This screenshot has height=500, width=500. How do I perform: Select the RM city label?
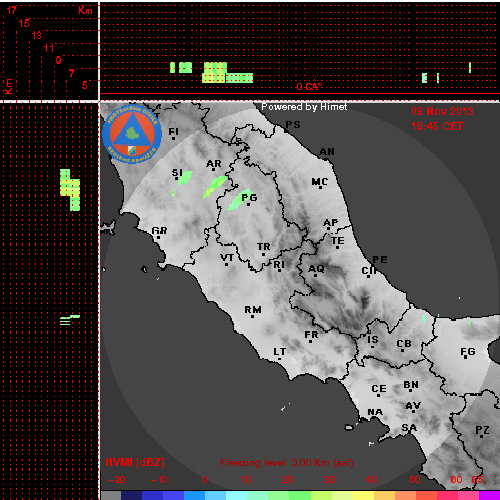coord(253,310)
